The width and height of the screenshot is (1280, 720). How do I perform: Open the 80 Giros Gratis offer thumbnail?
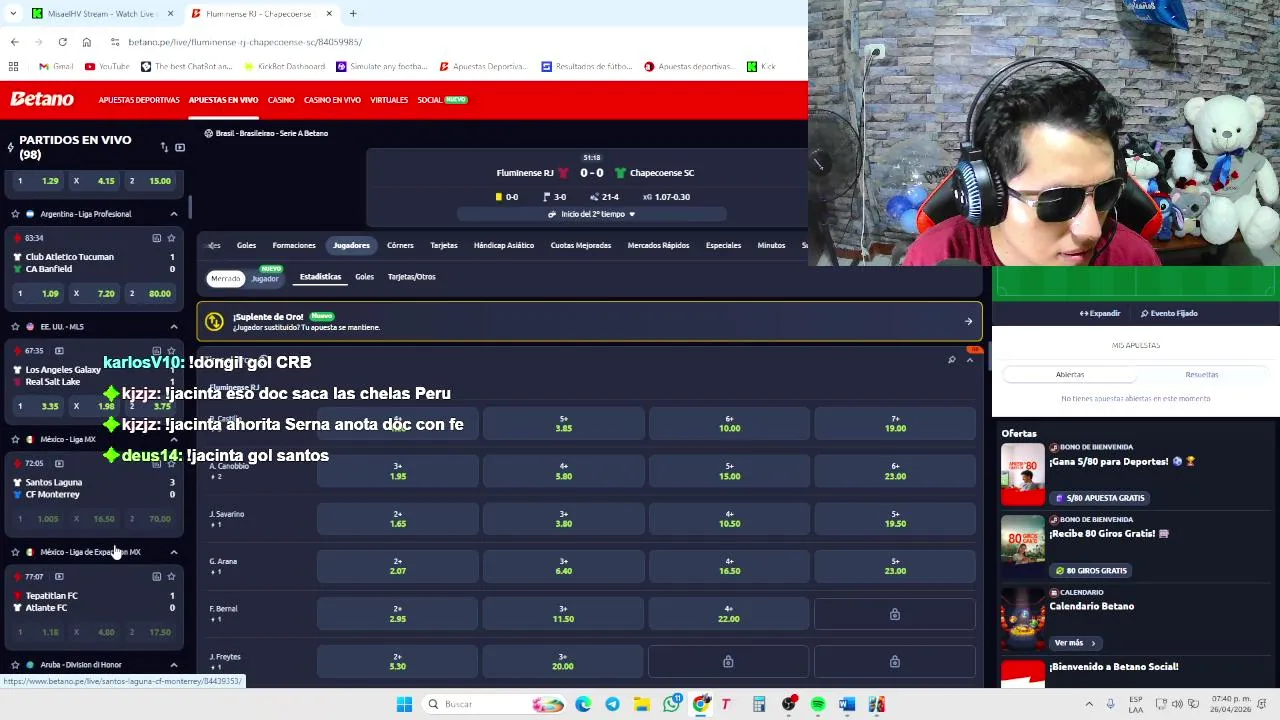point(1022,546)
